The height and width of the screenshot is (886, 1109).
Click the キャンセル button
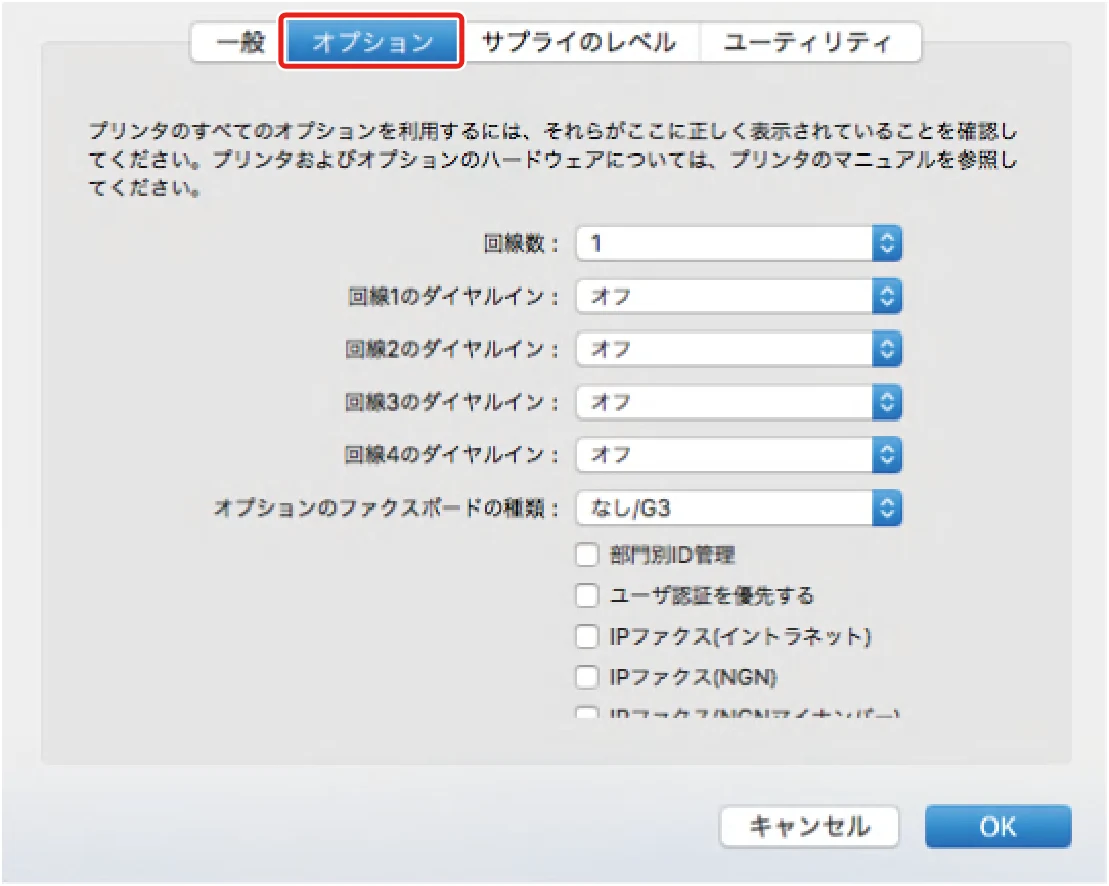click(x=809, y=826)
